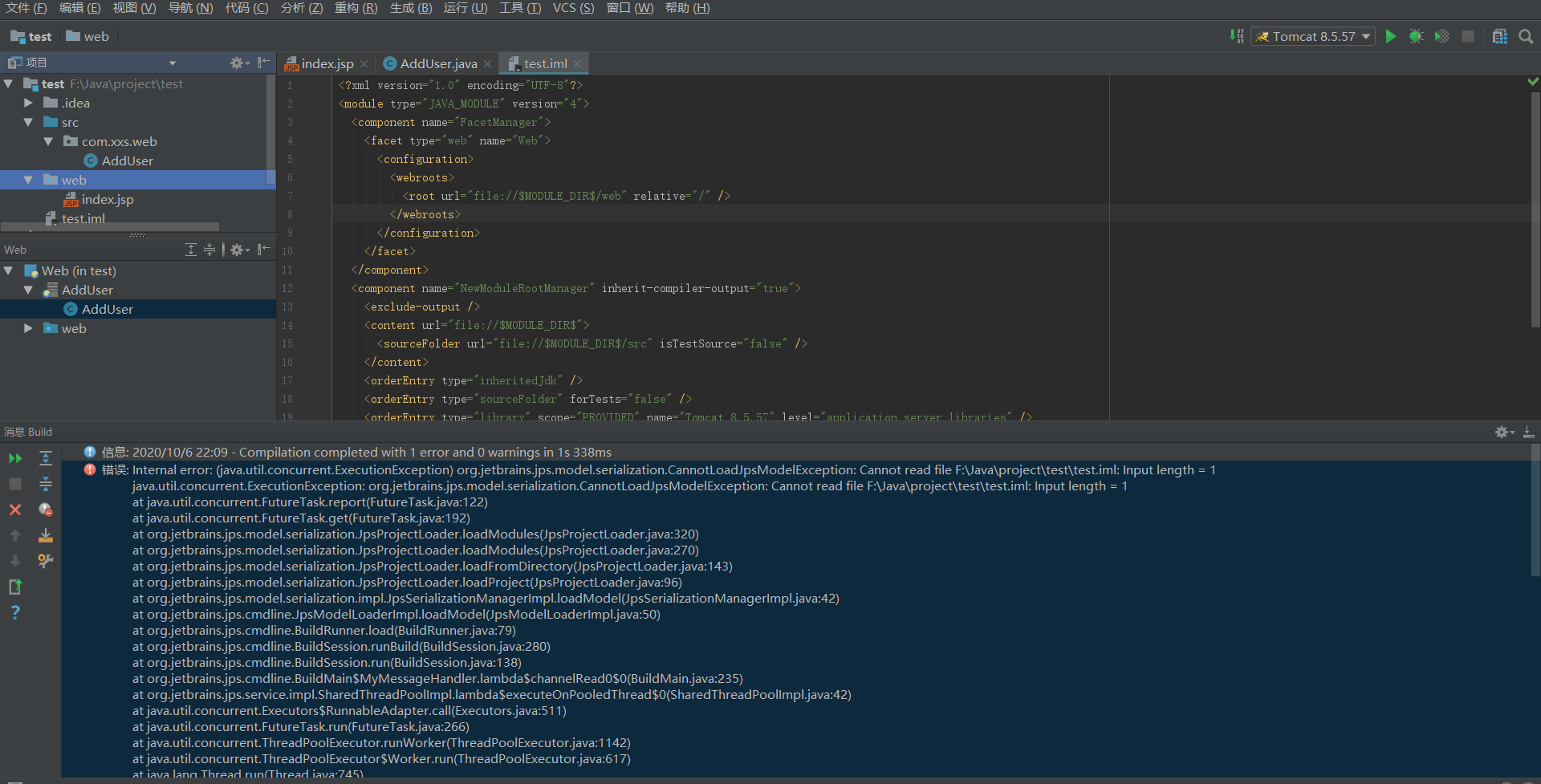
Task: Expand all in the Web panel
Action: coord(190,250)
